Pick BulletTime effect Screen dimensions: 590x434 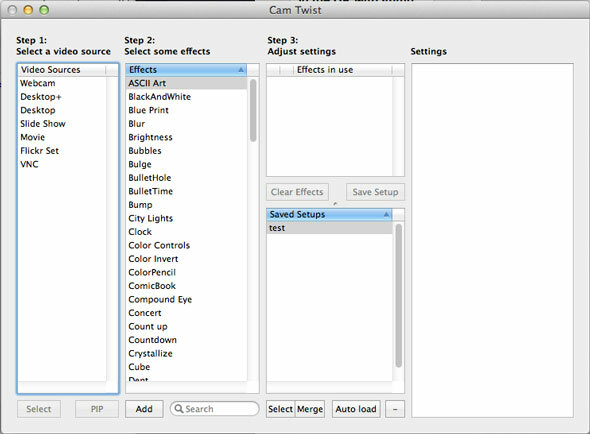pos(186,191)
